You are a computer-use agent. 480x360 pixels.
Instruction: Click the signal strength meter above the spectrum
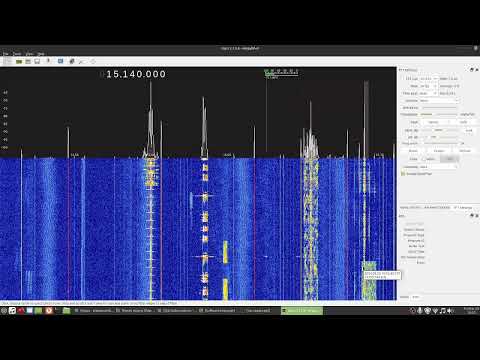pyautogui.click(x=281, y=72)
